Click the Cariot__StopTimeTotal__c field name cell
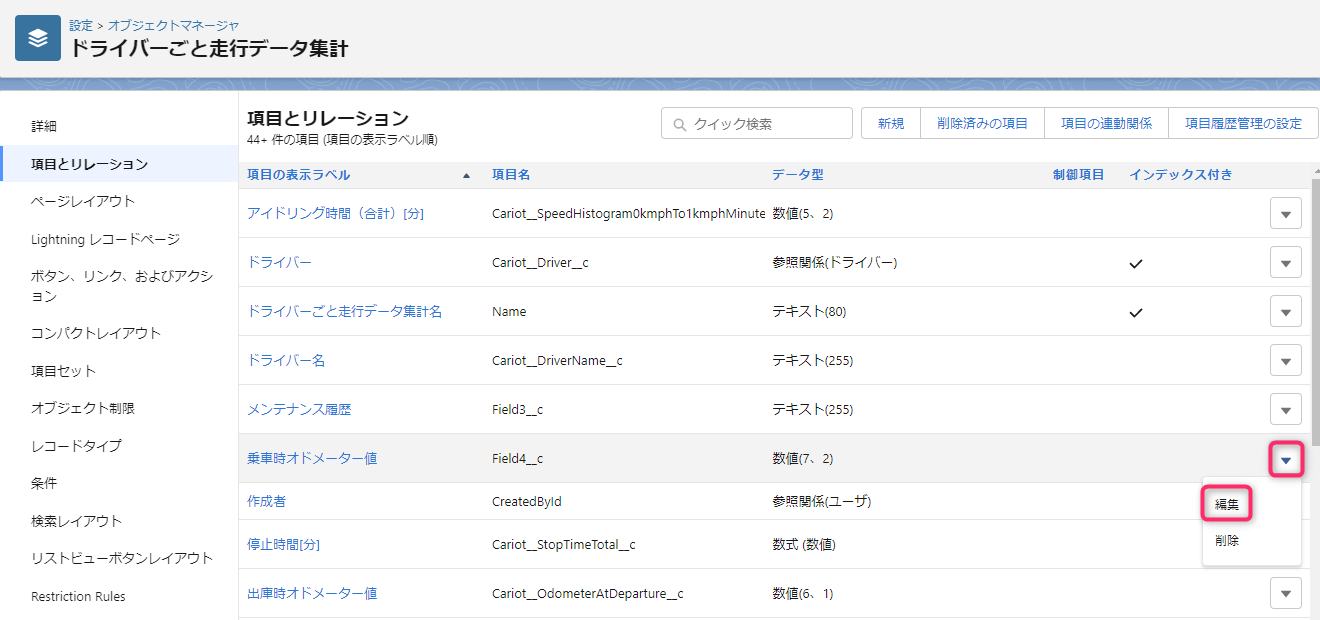The width and height of the screenshot is (1320, 620). (x=564, y=545)
